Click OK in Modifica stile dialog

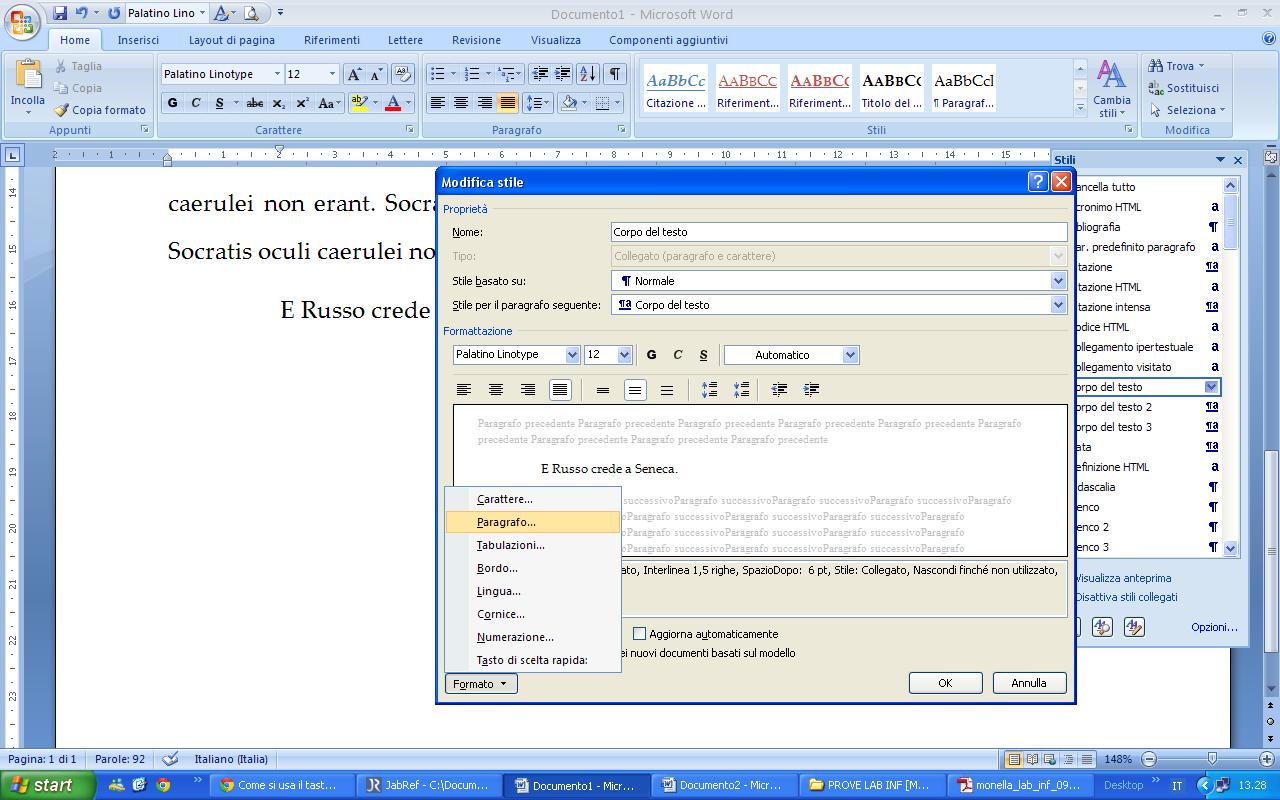tap(945, 683)
